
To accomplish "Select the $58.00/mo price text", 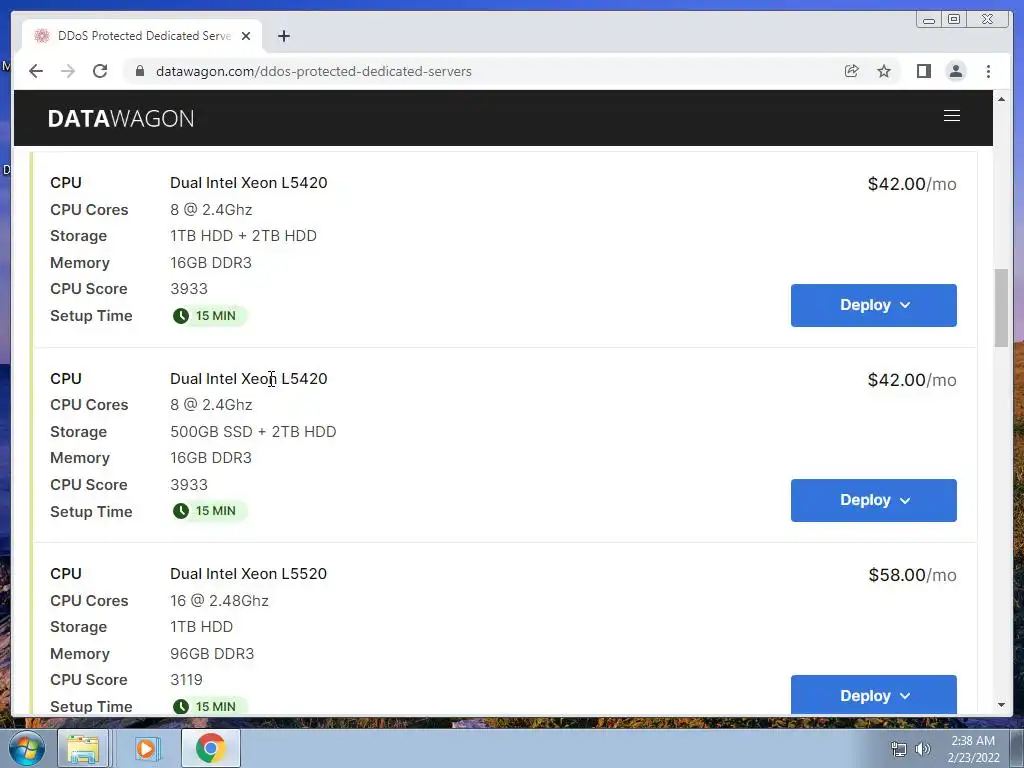I will point(912,575).
